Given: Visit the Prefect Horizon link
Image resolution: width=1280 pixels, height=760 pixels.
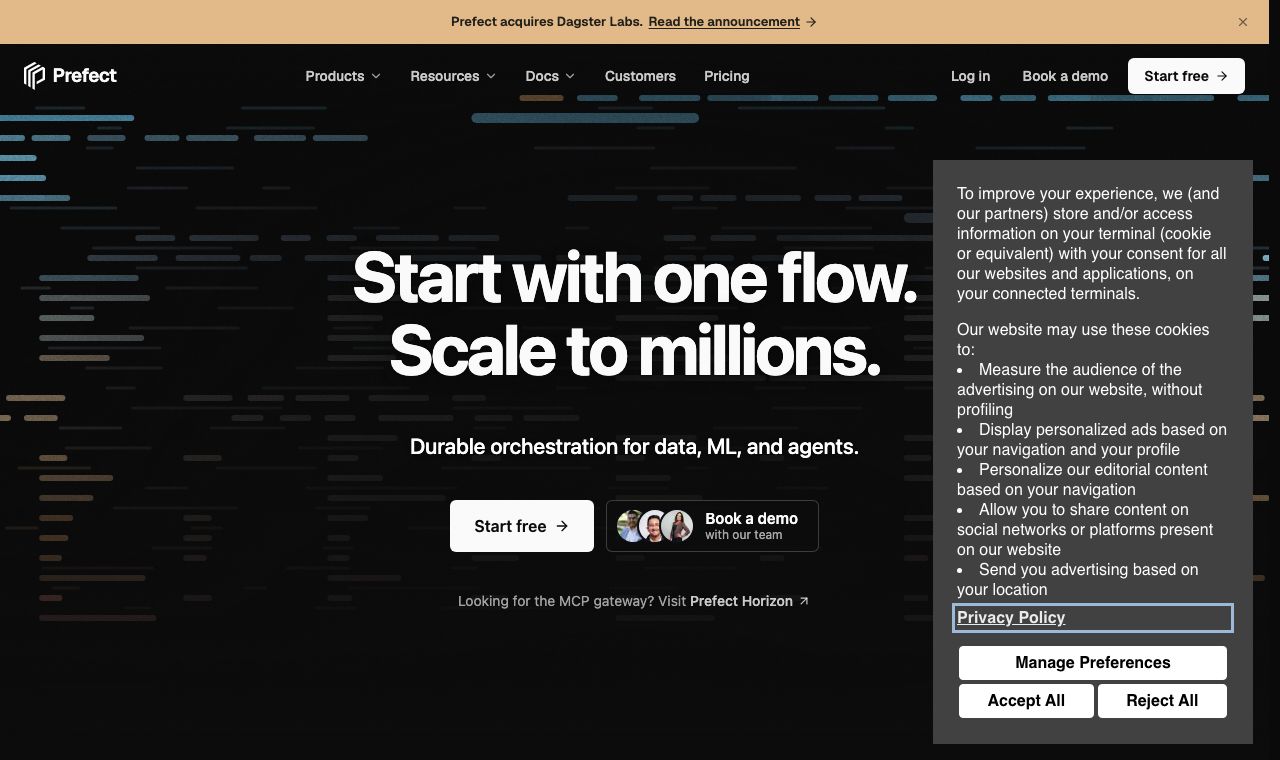Looking at the screenshot, I should (x=741, y=601).
